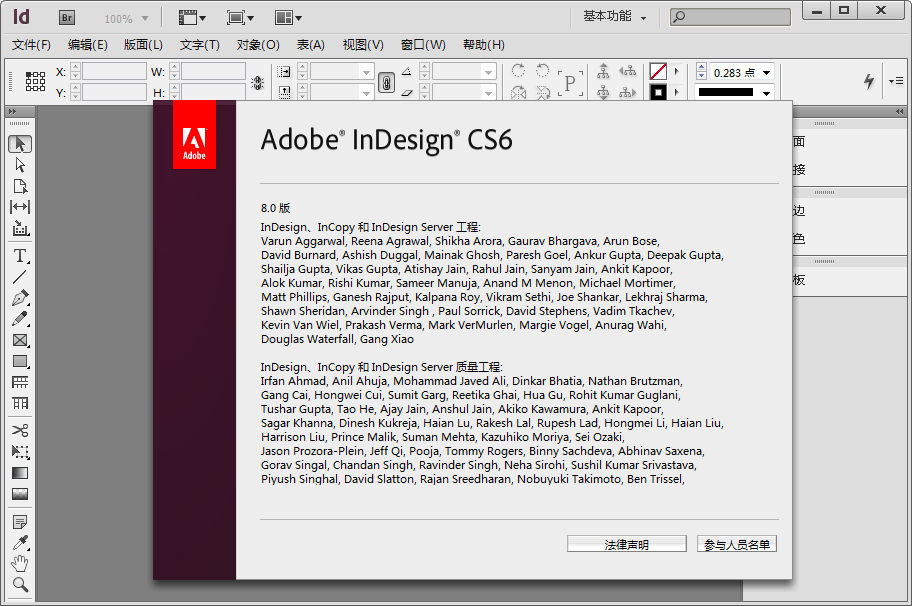Open stroke weight 0.283 点 dropdown

point(767,73)
